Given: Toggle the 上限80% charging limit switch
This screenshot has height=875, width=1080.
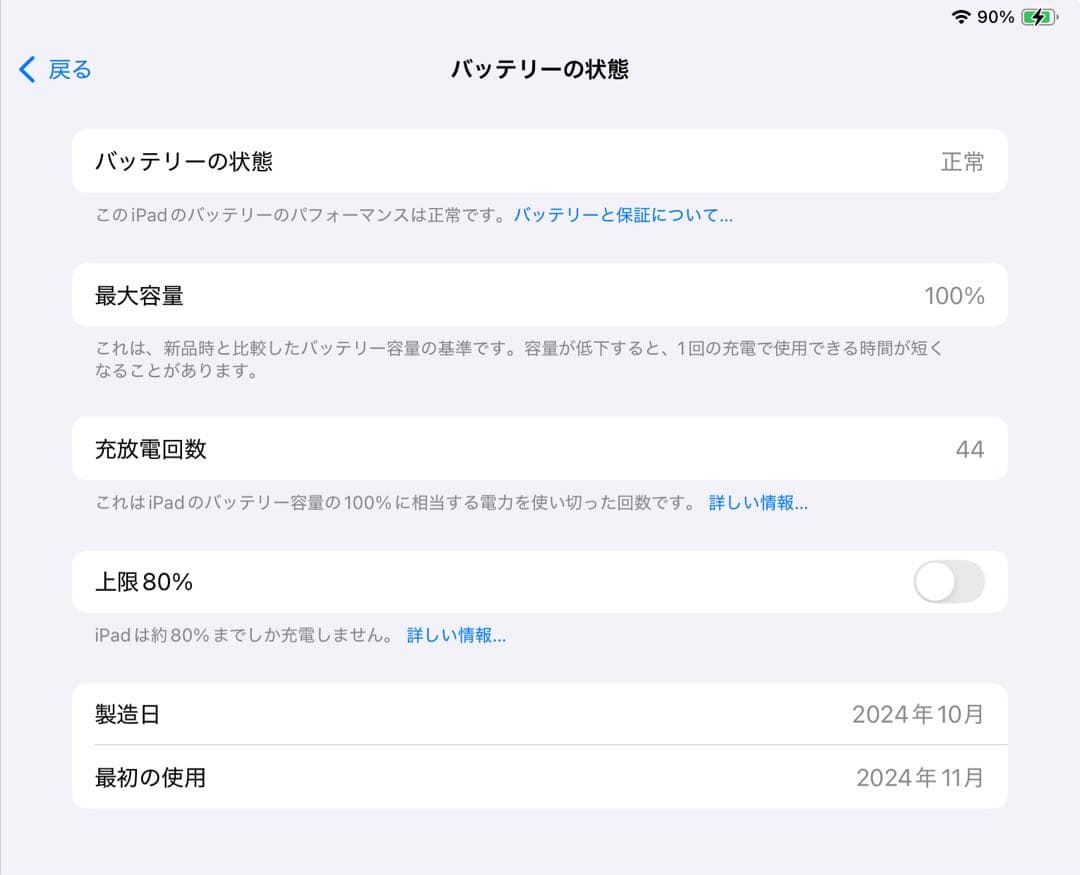Looking at the screenshot, I should point(948,582).
